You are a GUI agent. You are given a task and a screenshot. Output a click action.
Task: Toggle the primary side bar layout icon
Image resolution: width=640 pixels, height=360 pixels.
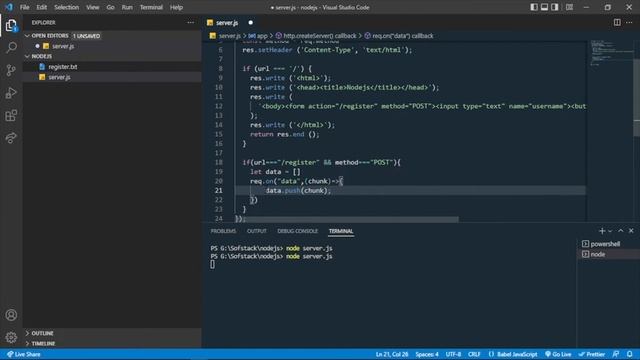[534, 7]
